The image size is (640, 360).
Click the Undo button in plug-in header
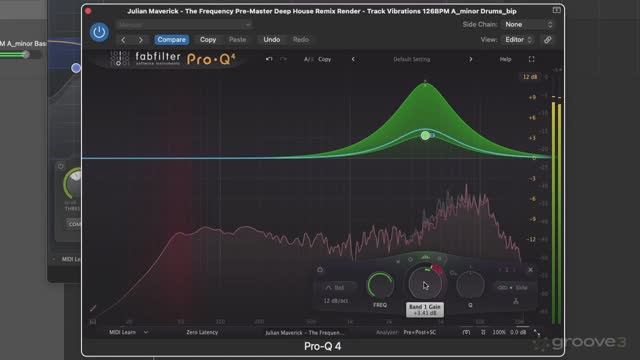[271, 40]
